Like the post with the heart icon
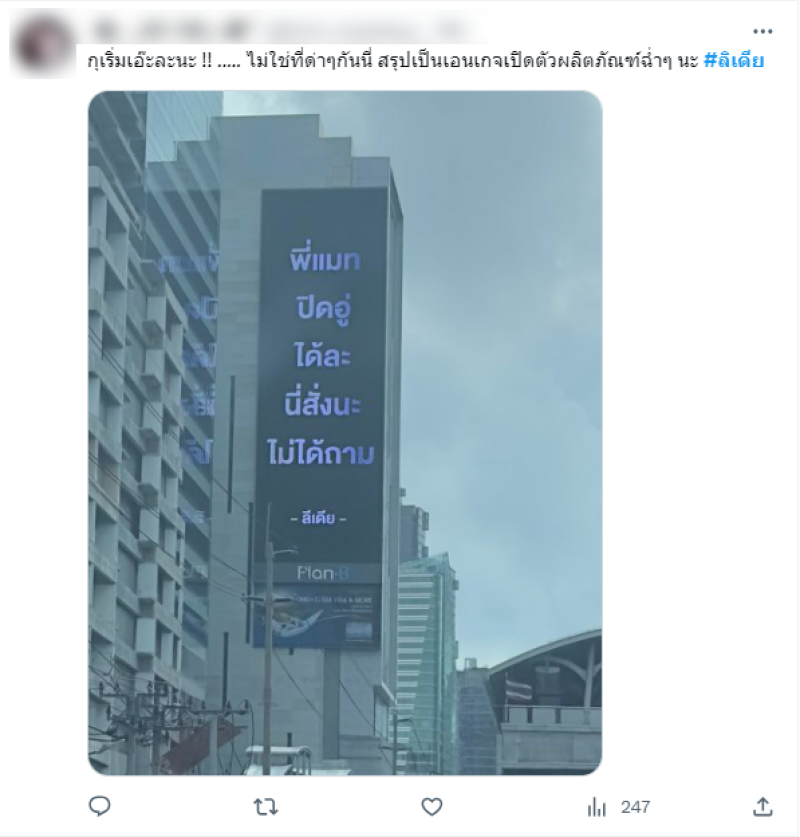 pos(432,807)
